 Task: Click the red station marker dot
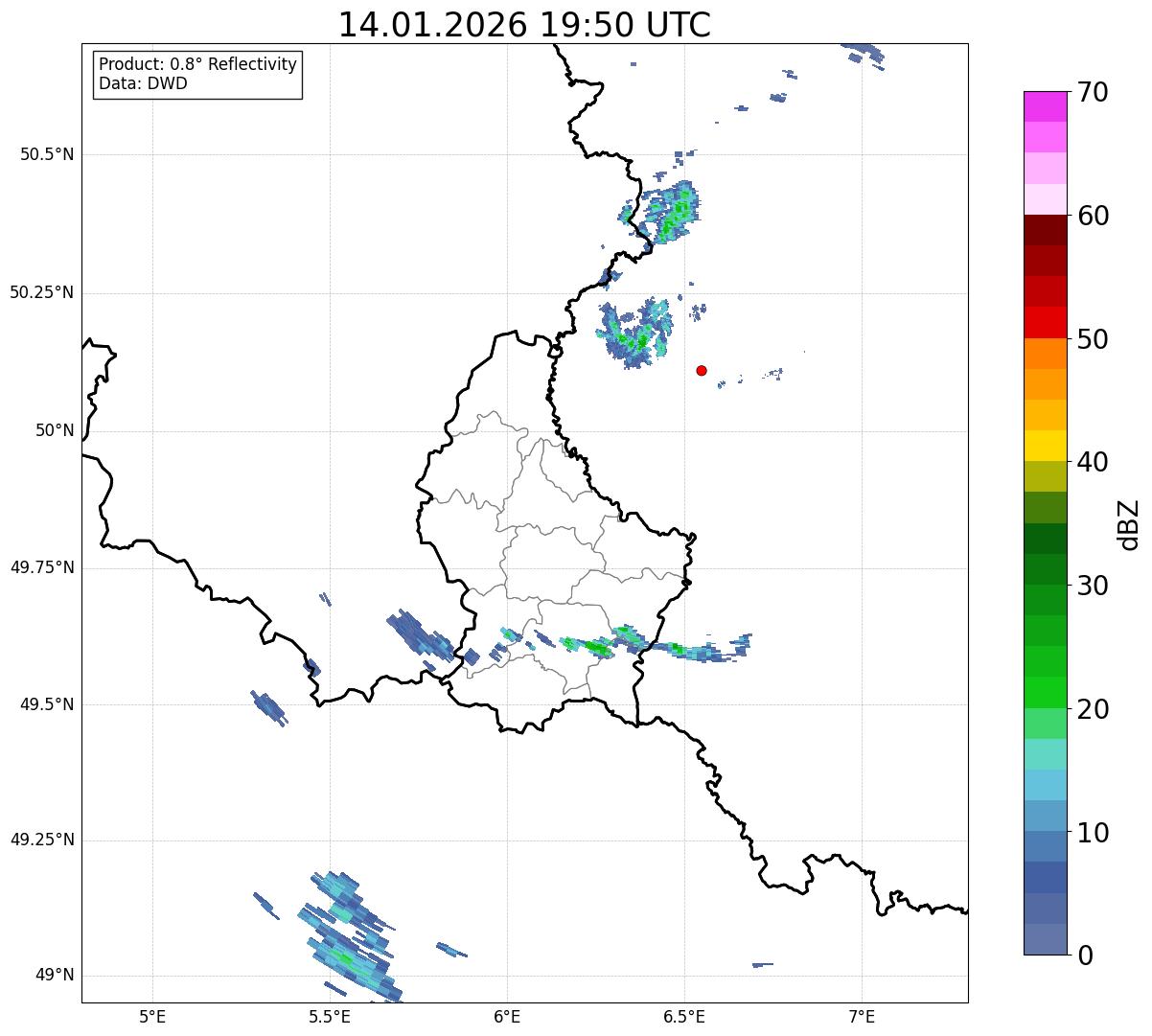click(702, 370)
